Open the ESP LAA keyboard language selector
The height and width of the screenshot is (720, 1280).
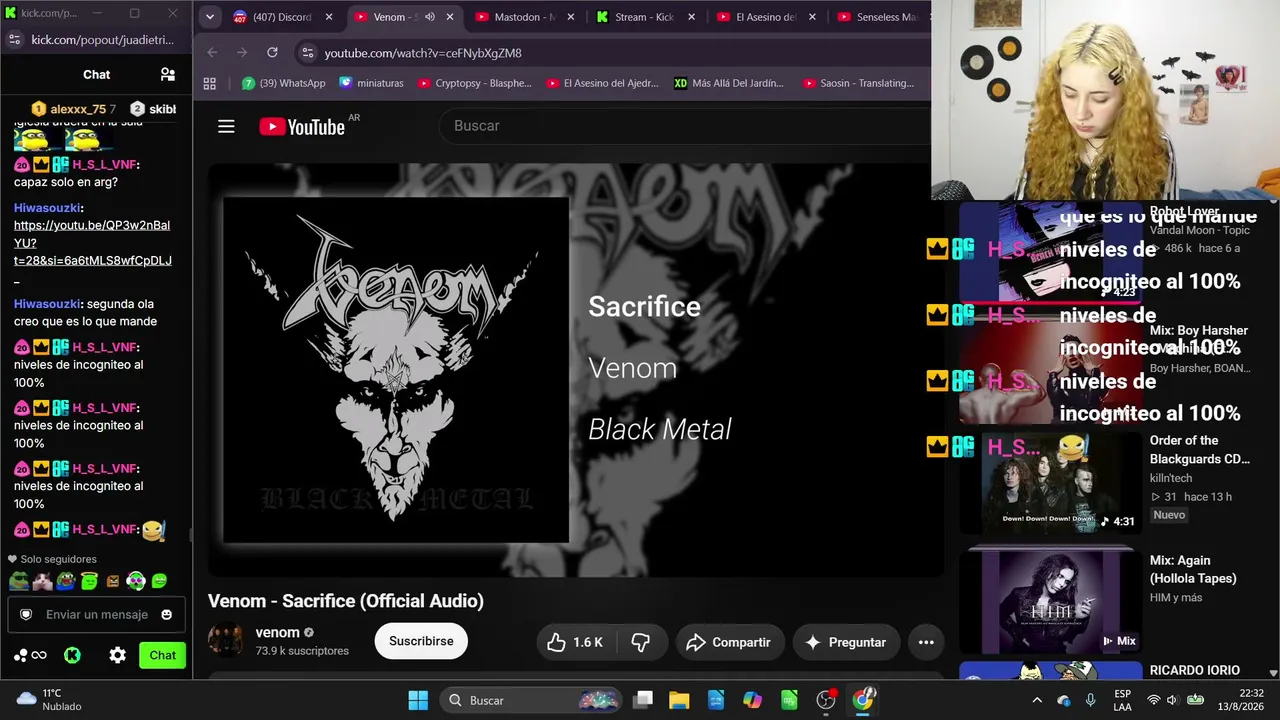click(1123, 700)
